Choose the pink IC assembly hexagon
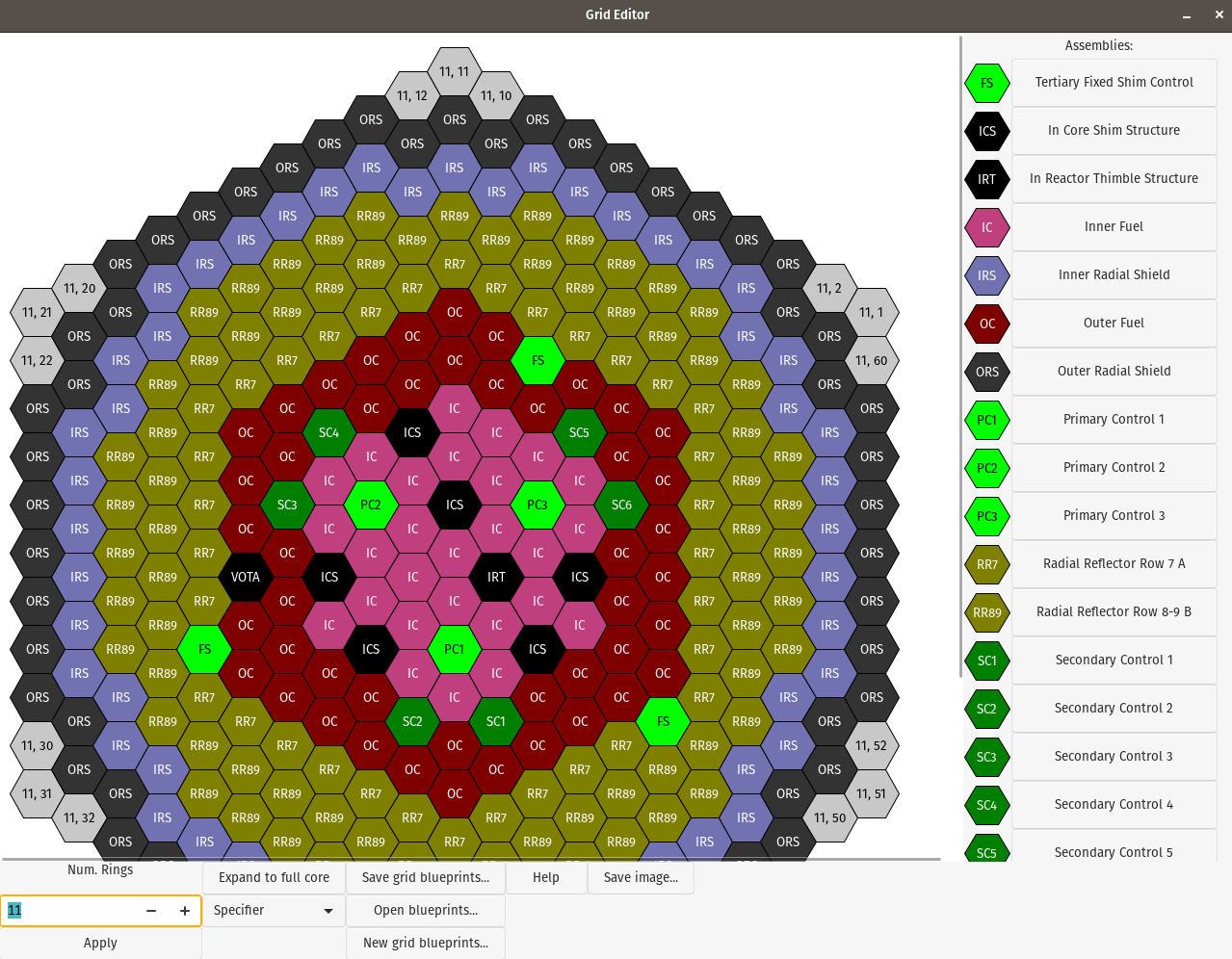The height and width of the screenshot is (959, 1232). (986, 227)
